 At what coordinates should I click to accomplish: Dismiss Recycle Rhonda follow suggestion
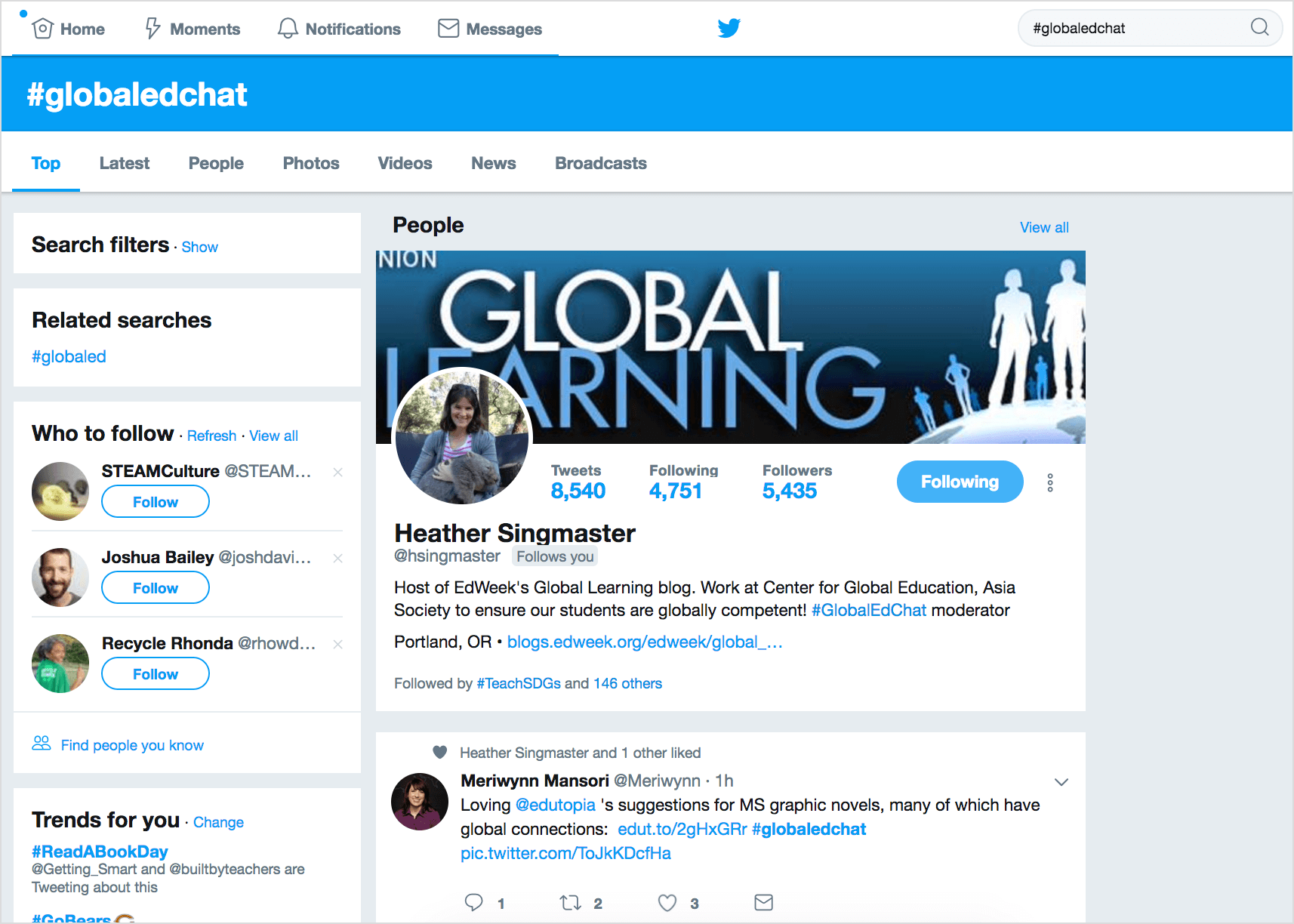click(338, 645)
